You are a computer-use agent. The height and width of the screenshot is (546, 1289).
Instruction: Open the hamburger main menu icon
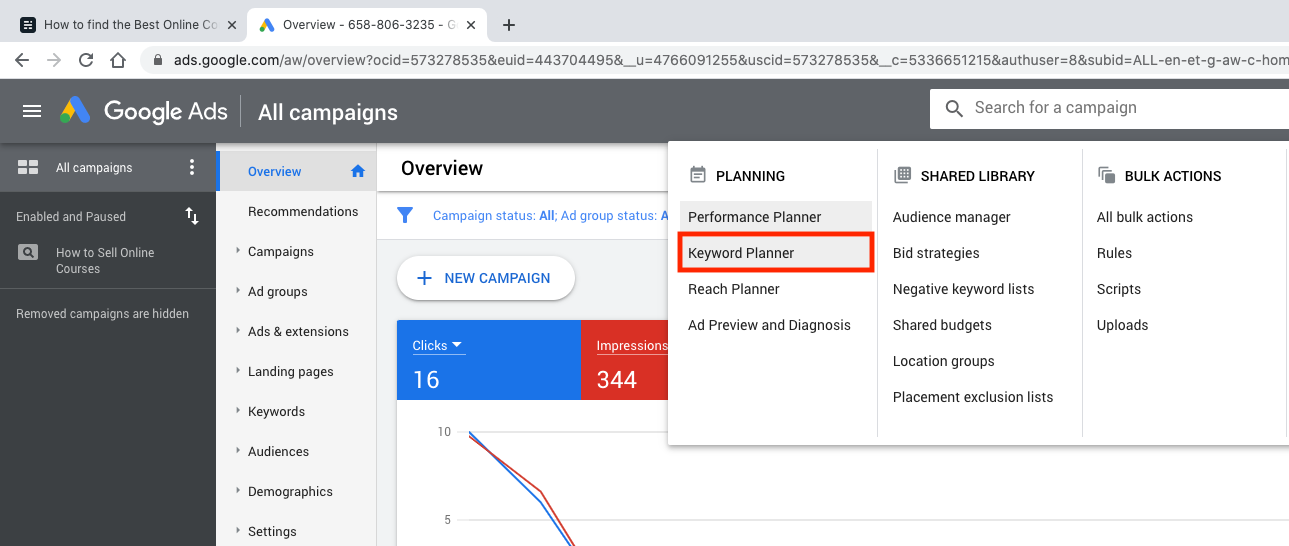(32, 111)
